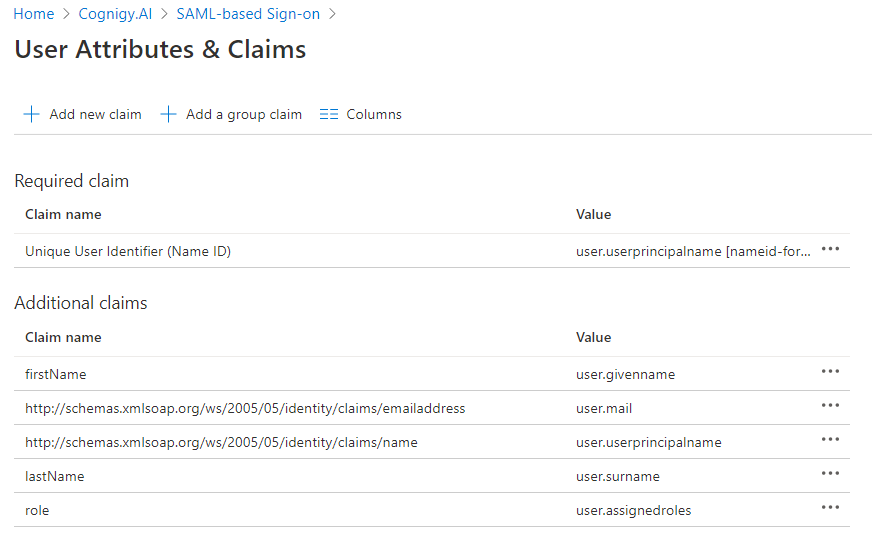The image size is (872, 540).
Task: Click Value header under Required claim
Action: click(593, 215)
